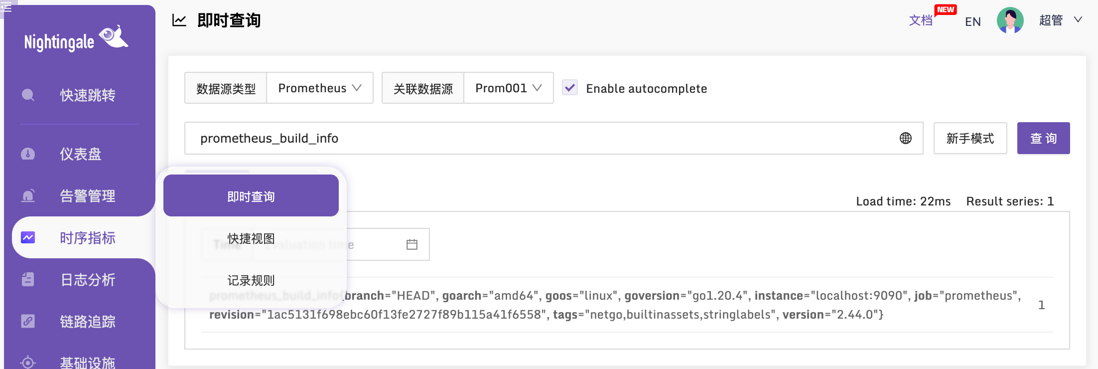1098x369 pixels.
Task: Click the trace link icon
Action: point(28,322)
